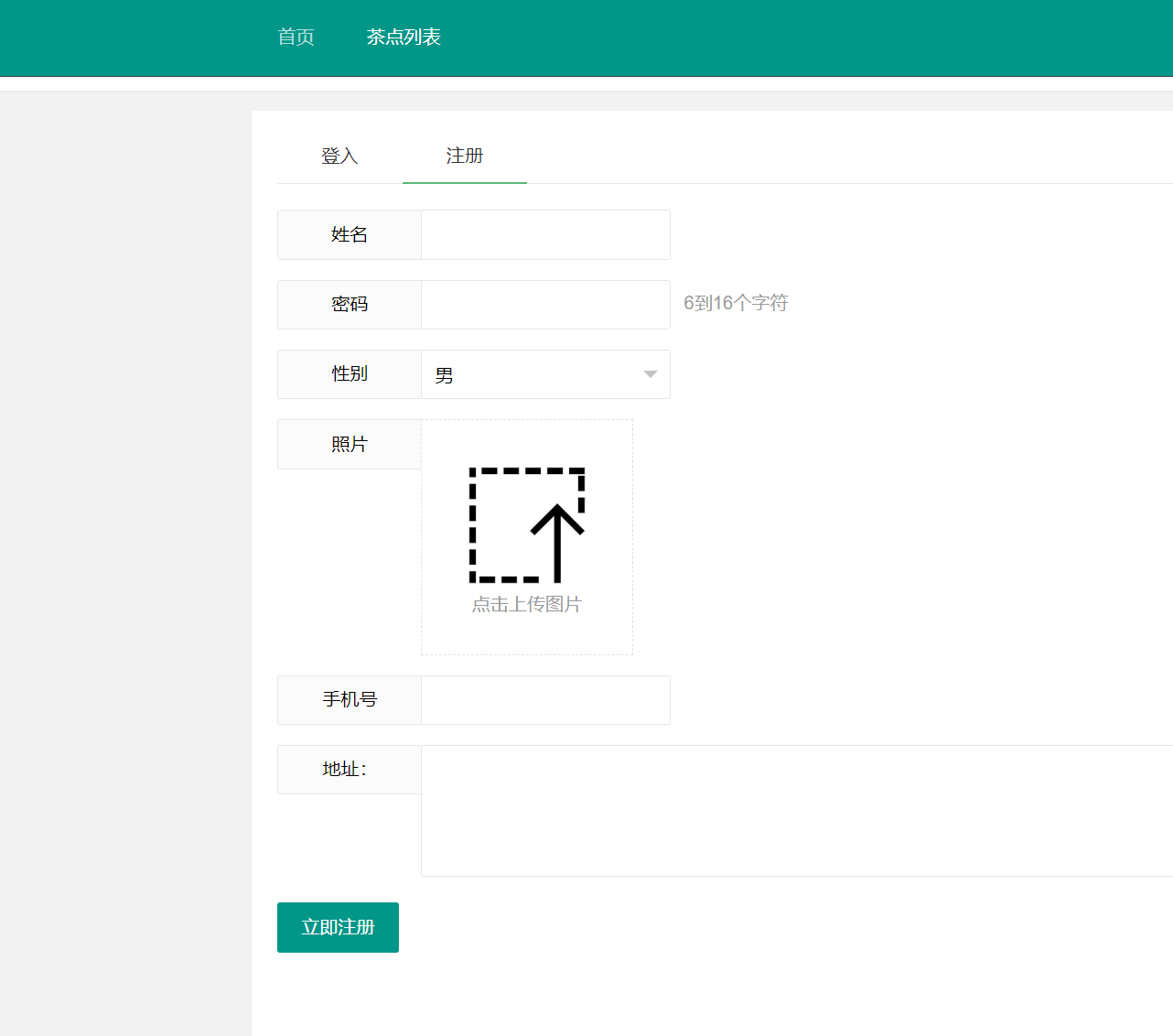The width and height of the screenshot is (1173, 1036).
Task: Click the 性别 field label
Action: [x=350, y=374]
